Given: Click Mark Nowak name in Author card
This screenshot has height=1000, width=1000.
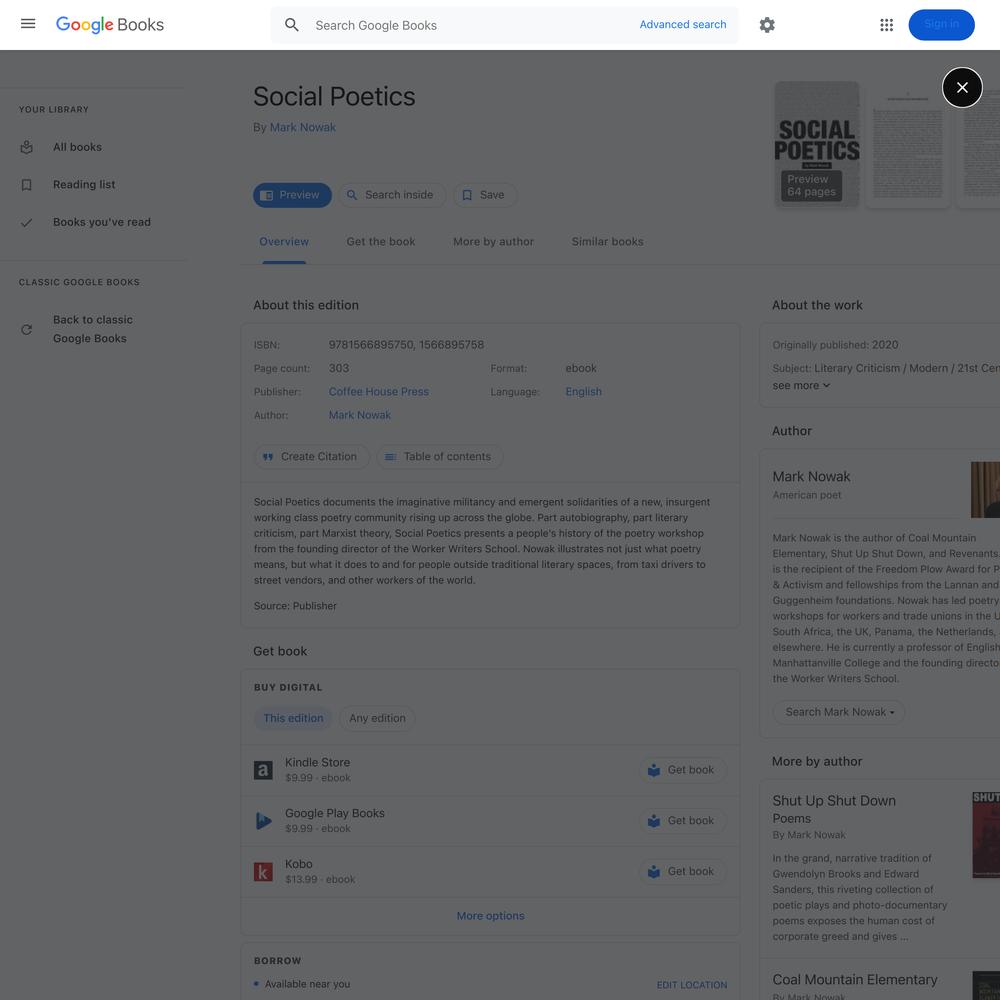Looking at the screenshot, I should 811,477.
